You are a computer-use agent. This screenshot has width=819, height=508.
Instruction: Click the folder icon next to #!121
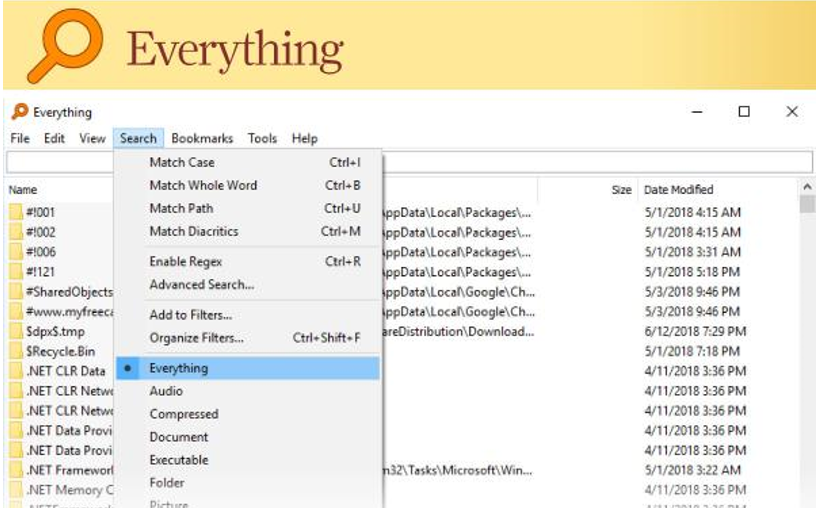click(x=16, y=271)
